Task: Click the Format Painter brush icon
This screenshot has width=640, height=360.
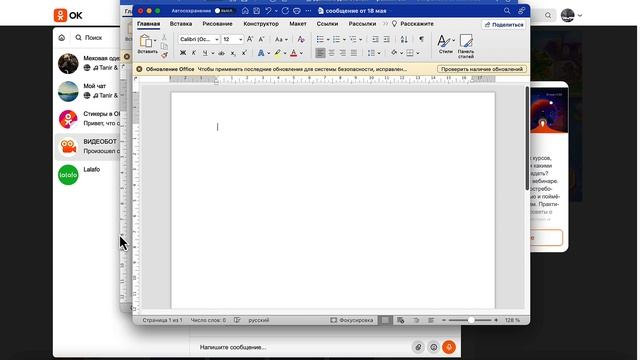Action: tap(164, 55)
